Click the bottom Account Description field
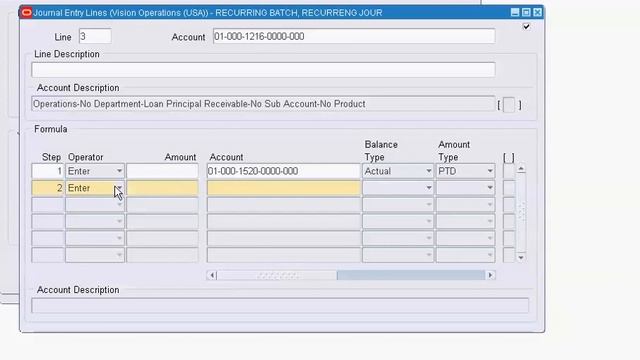This screenshot has width=640, height=360. tap(280, 306)
